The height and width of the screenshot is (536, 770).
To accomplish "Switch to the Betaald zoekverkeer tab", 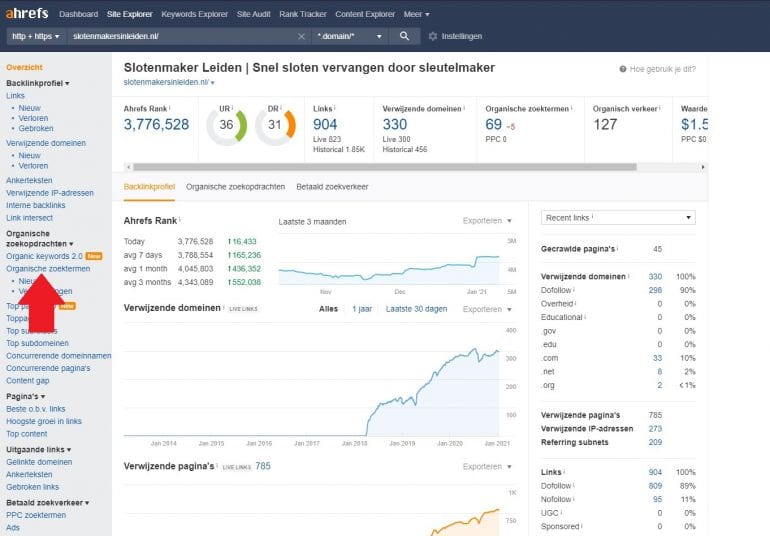I will 332,187.
